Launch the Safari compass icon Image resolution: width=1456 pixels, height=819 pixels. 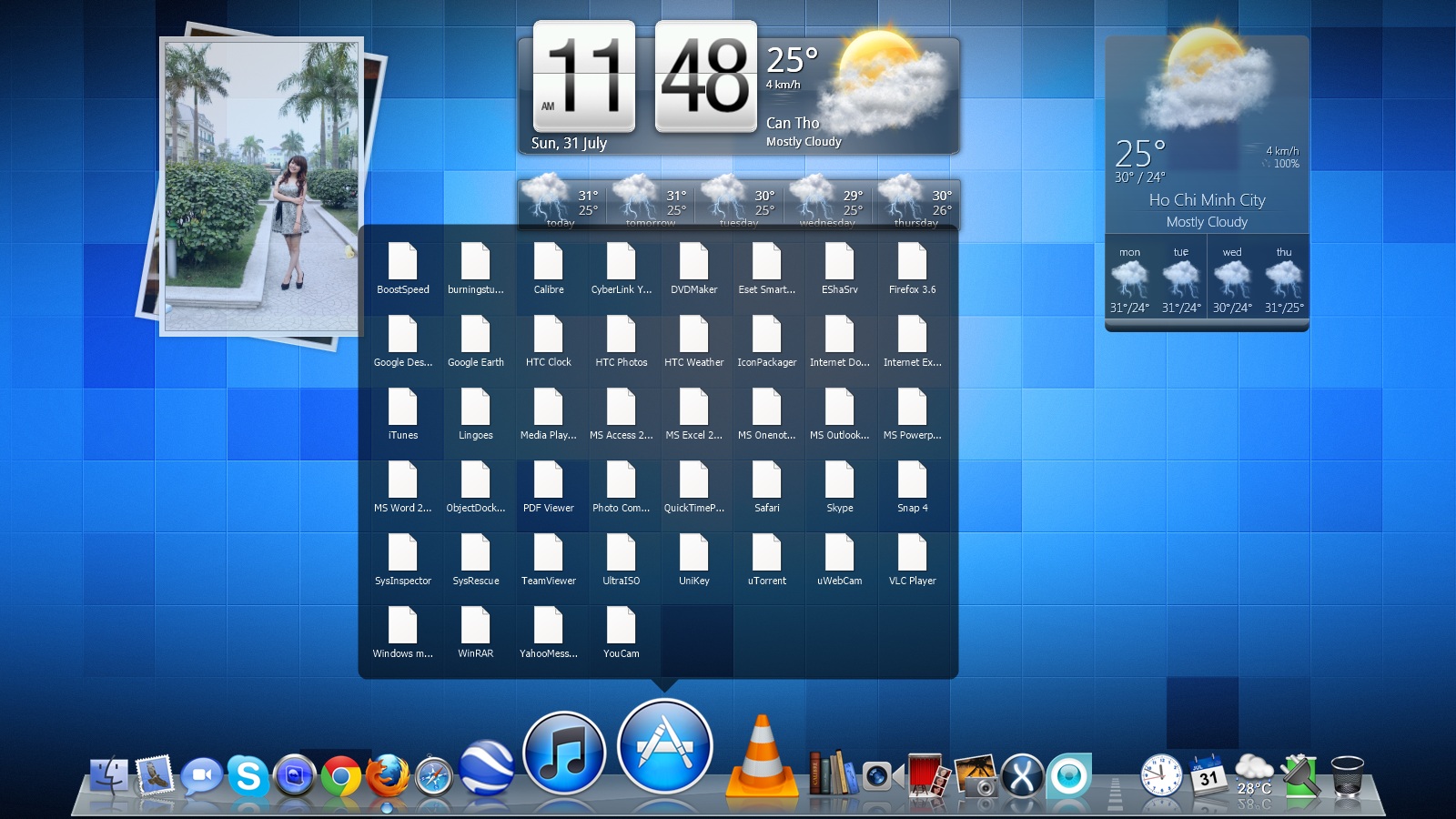click(x=433, y=777)
